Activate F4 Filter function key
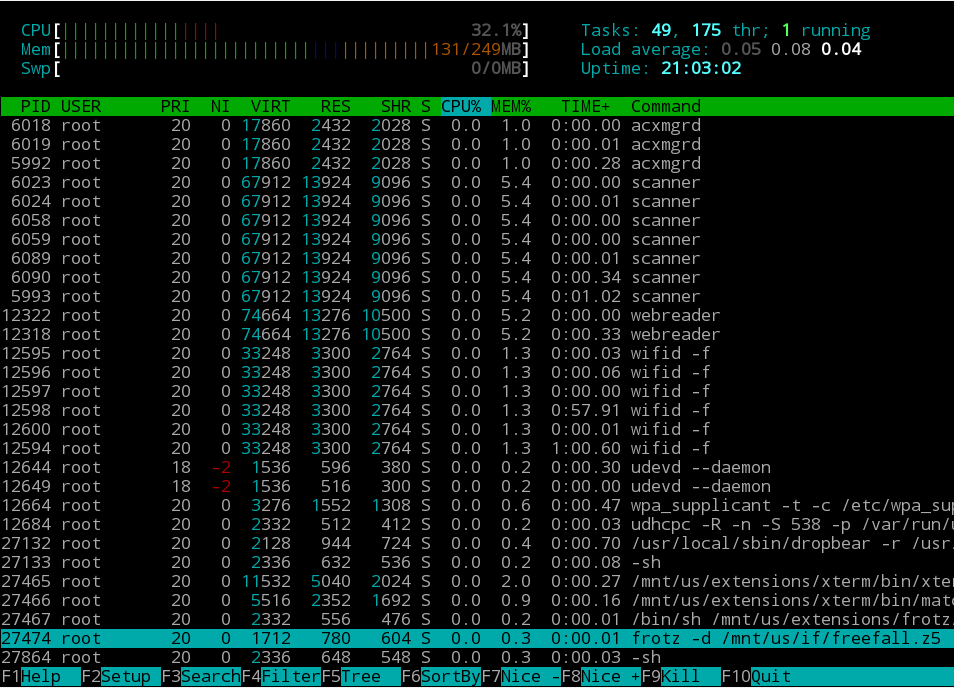The image size is (954, 688). coord(281,676)
